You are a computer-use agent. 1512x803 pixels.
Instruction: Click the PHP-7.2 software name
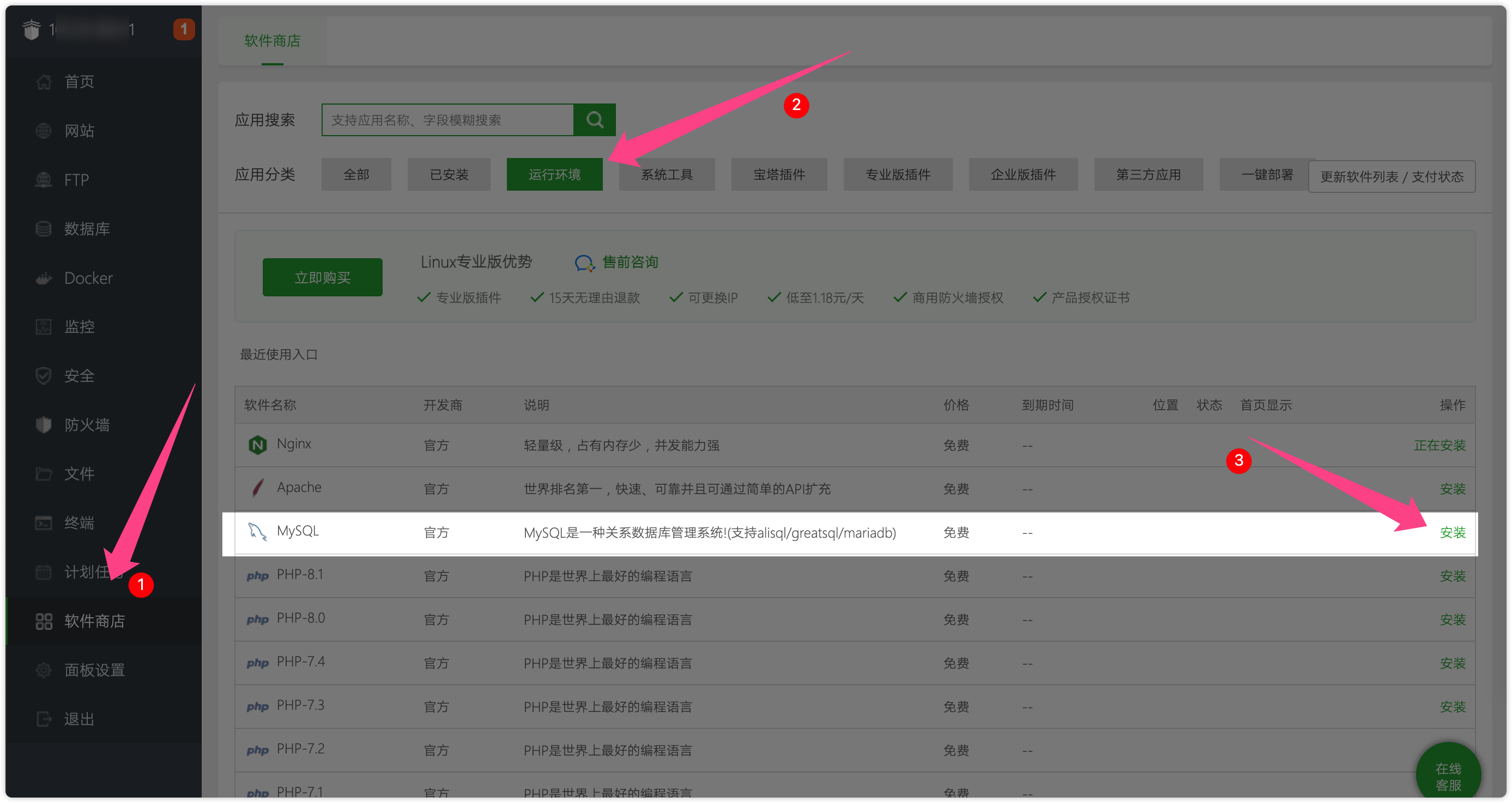click(x=300, y=749)
